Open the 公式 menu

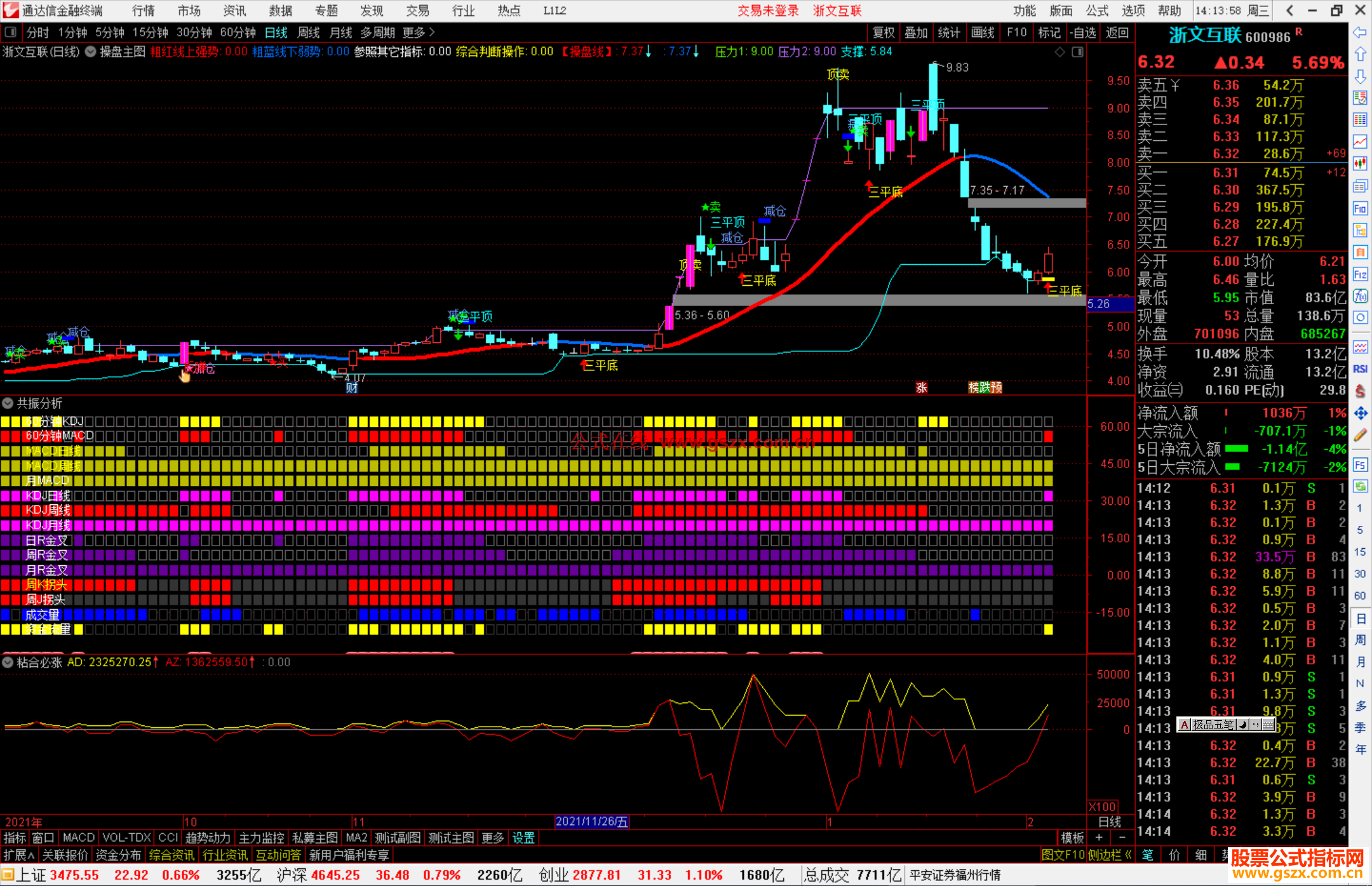pyautogui.click(x=1097, y=11)
